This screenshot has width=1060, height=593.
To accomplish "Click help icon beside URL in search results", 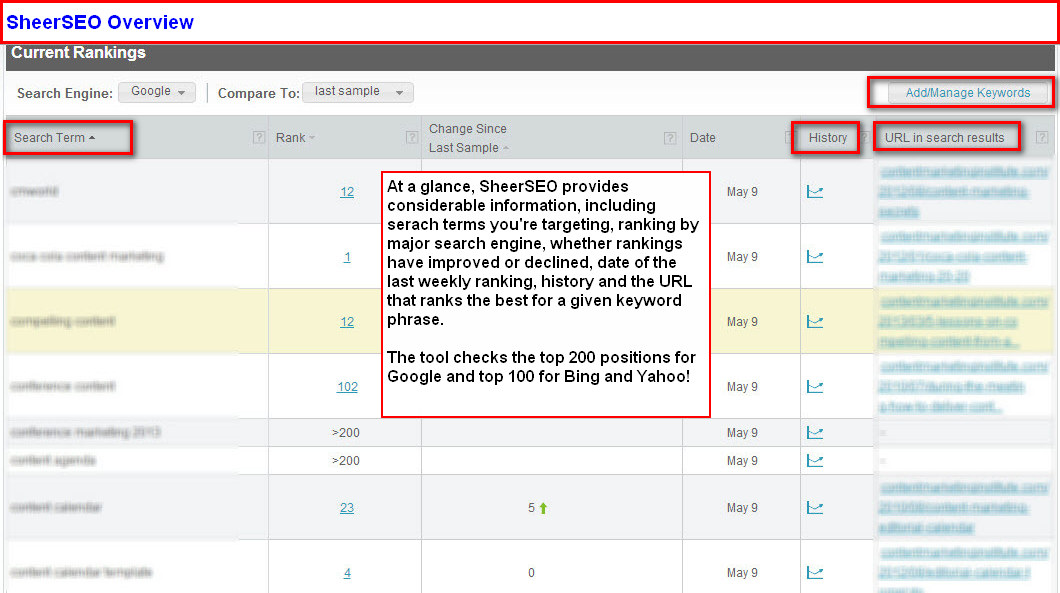I will [x=1042, y=137].
